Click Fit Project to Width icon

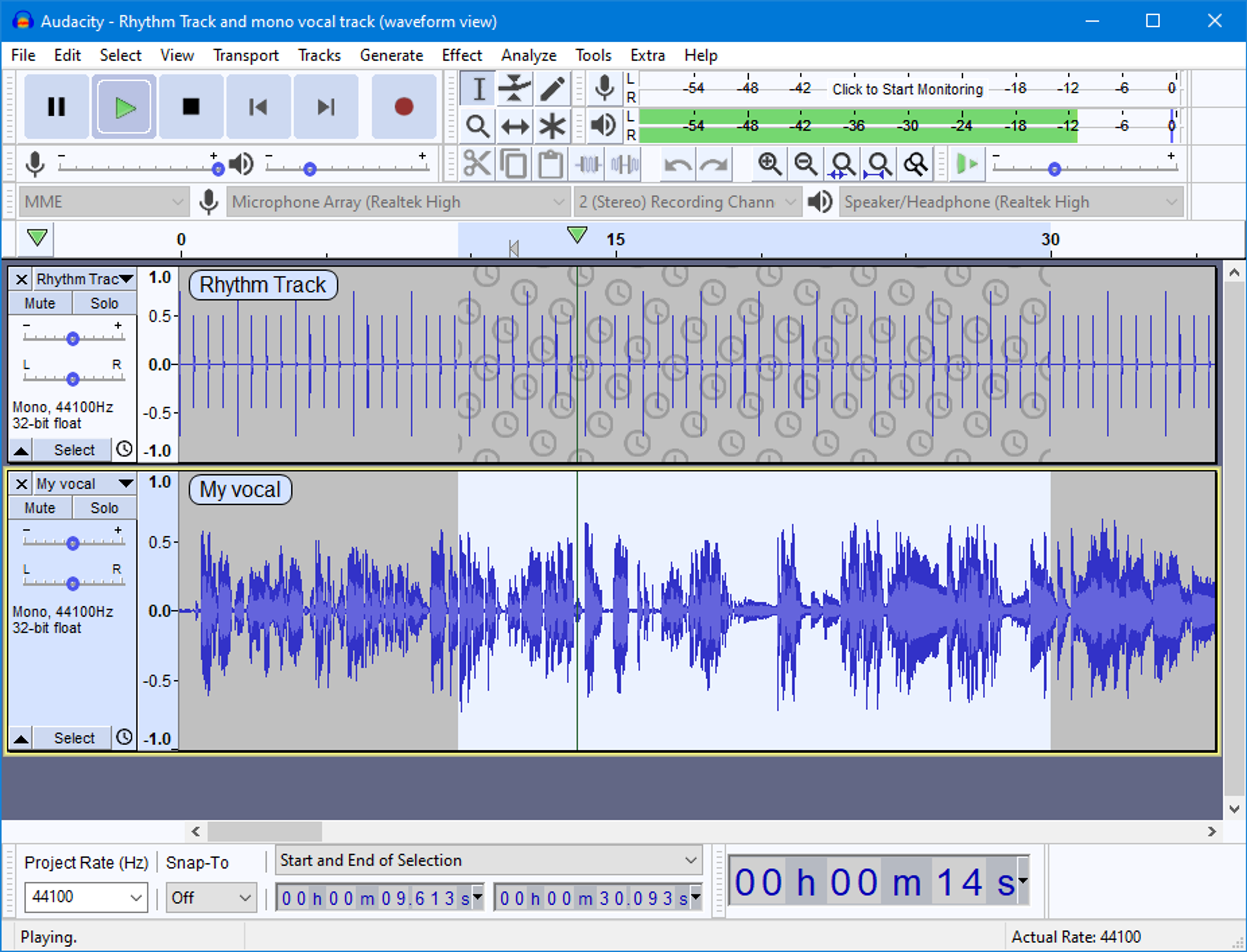click(x=879, y=163)
